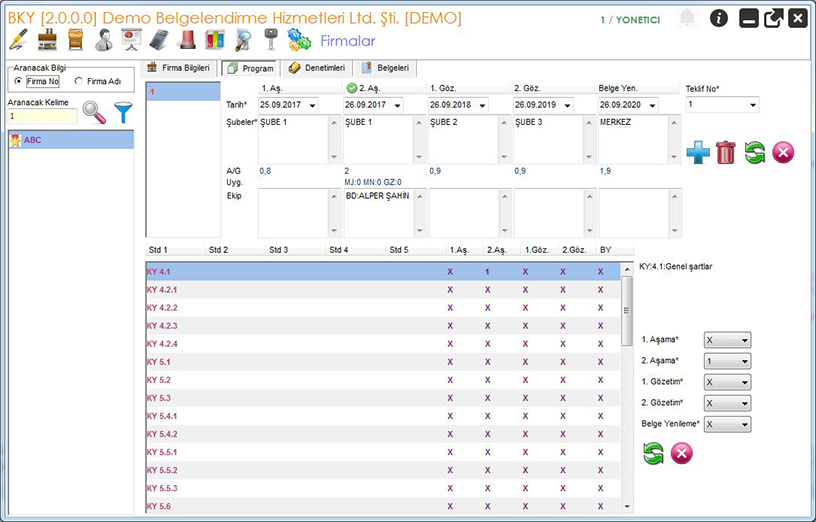Click the red trash delete icon
This screenshot has height=522, width=816.
[x=726, y=152]
